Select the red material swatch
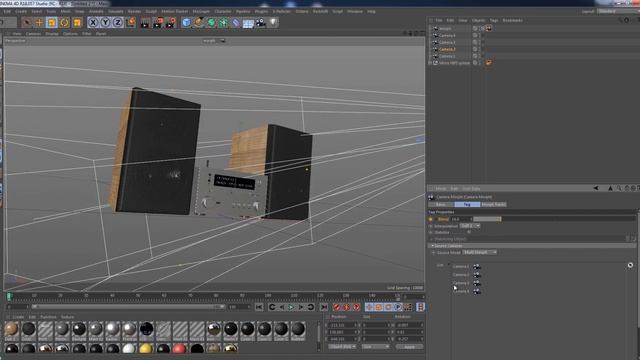Viewport: 640px width, 360px height. click(x=179, y=349)
